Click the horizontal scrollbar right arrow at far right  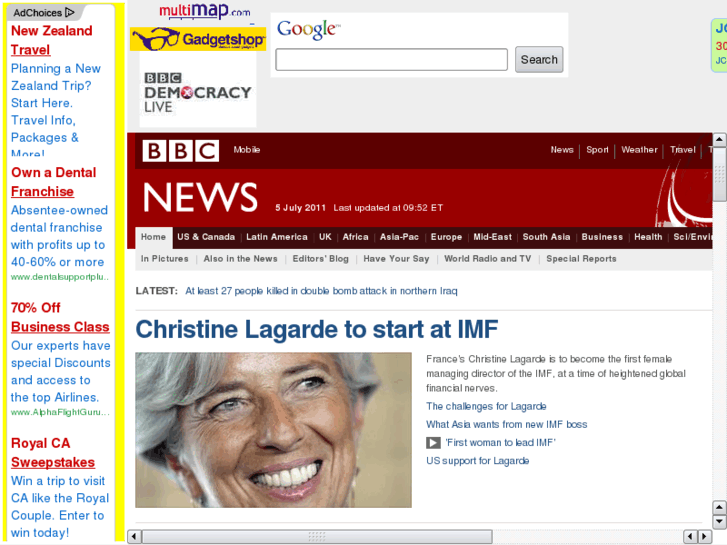(x=705, y=537)
